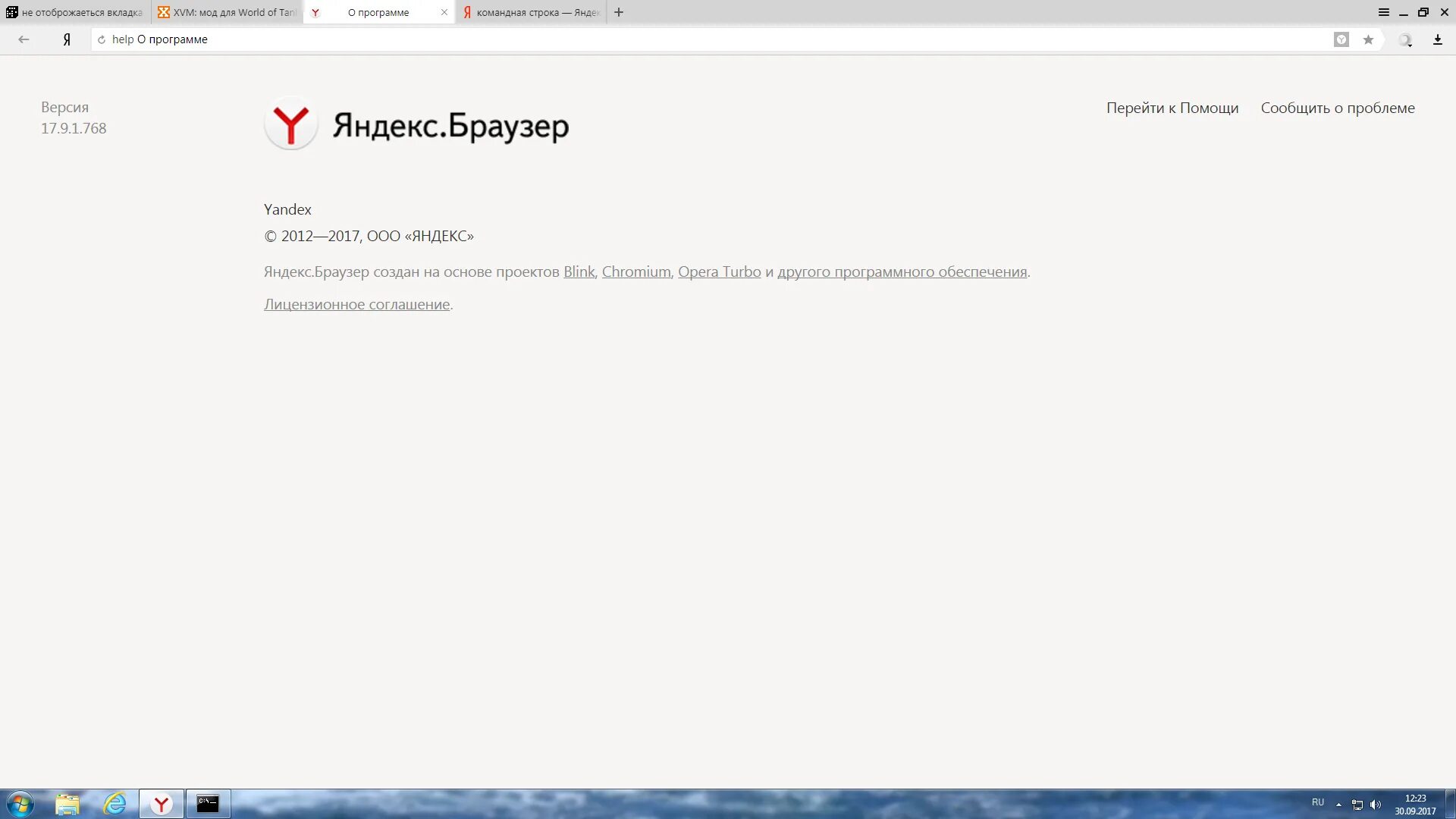Open the 'Перейти к Помощи' link
1456x819 pixels.
[x=1172, y=108]
